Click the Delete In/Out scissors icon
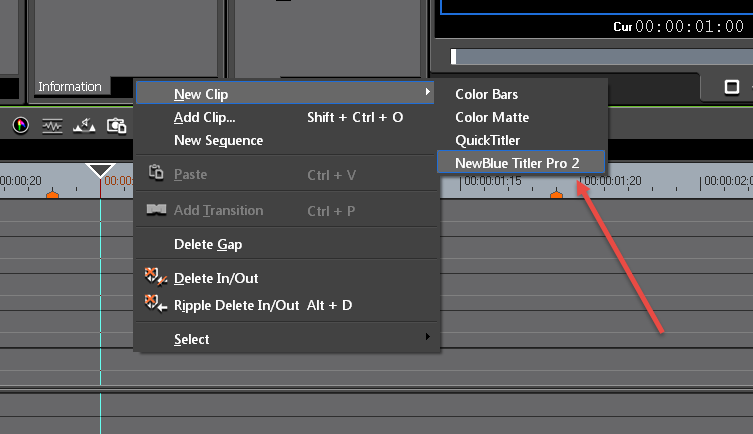This screenshot has height=434, width=753. pyautogui.click(x=154, y=278)
